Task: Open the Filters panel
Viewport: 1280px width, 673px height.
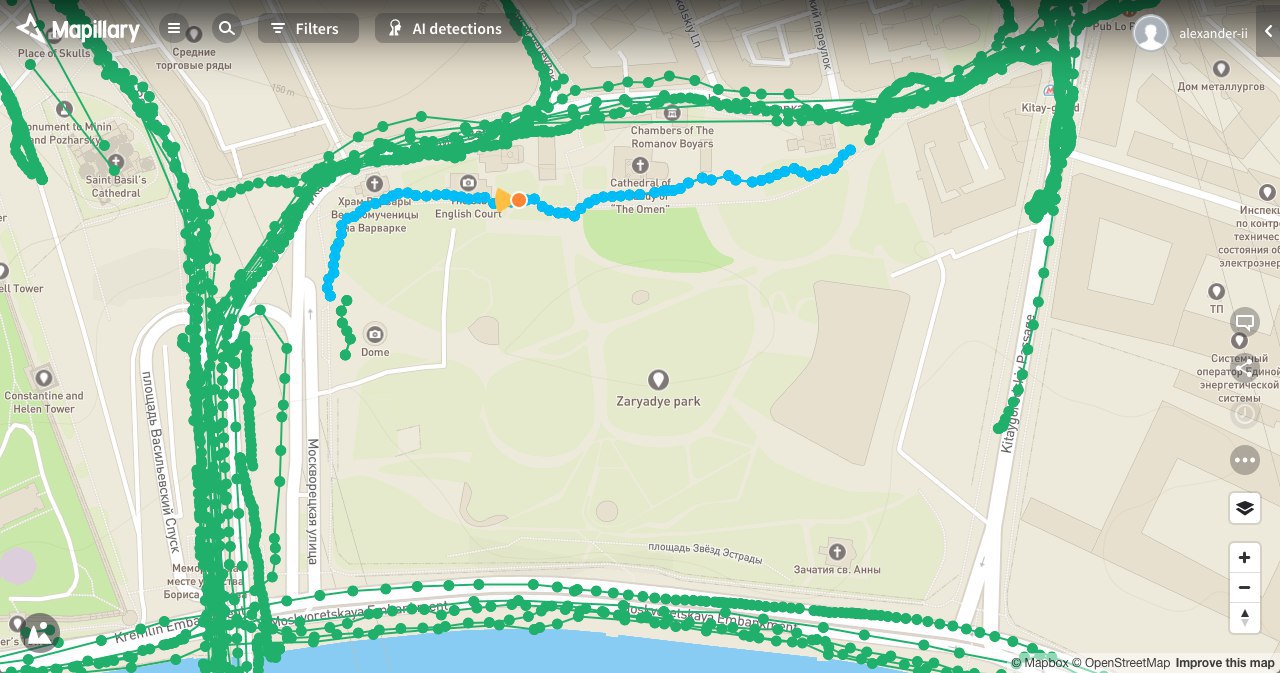Action: point(308,29)
